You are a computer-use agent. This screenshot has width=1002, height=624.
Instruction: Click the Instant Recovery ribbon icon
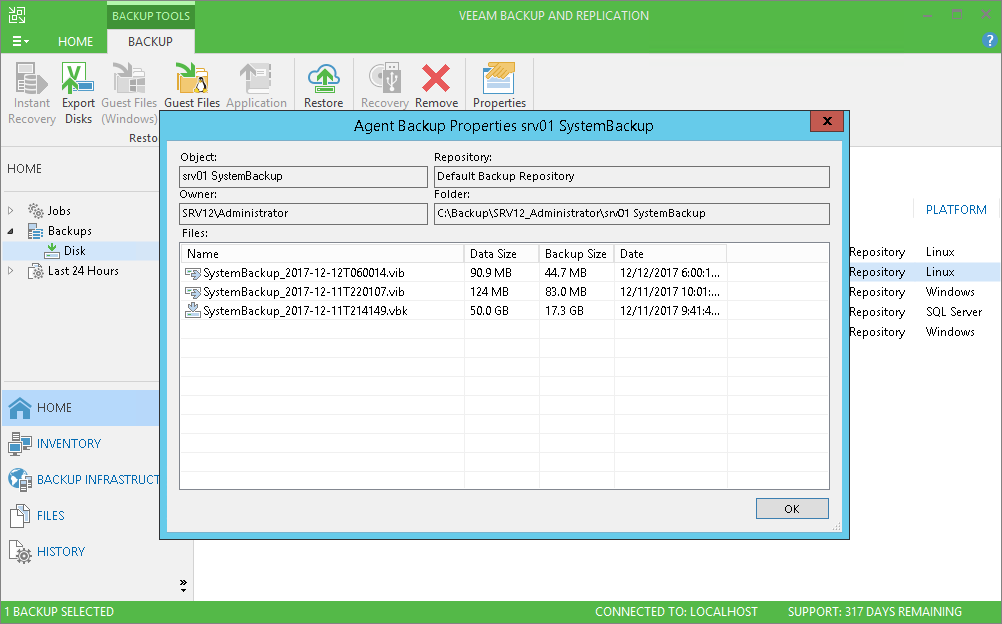(31, 79)
